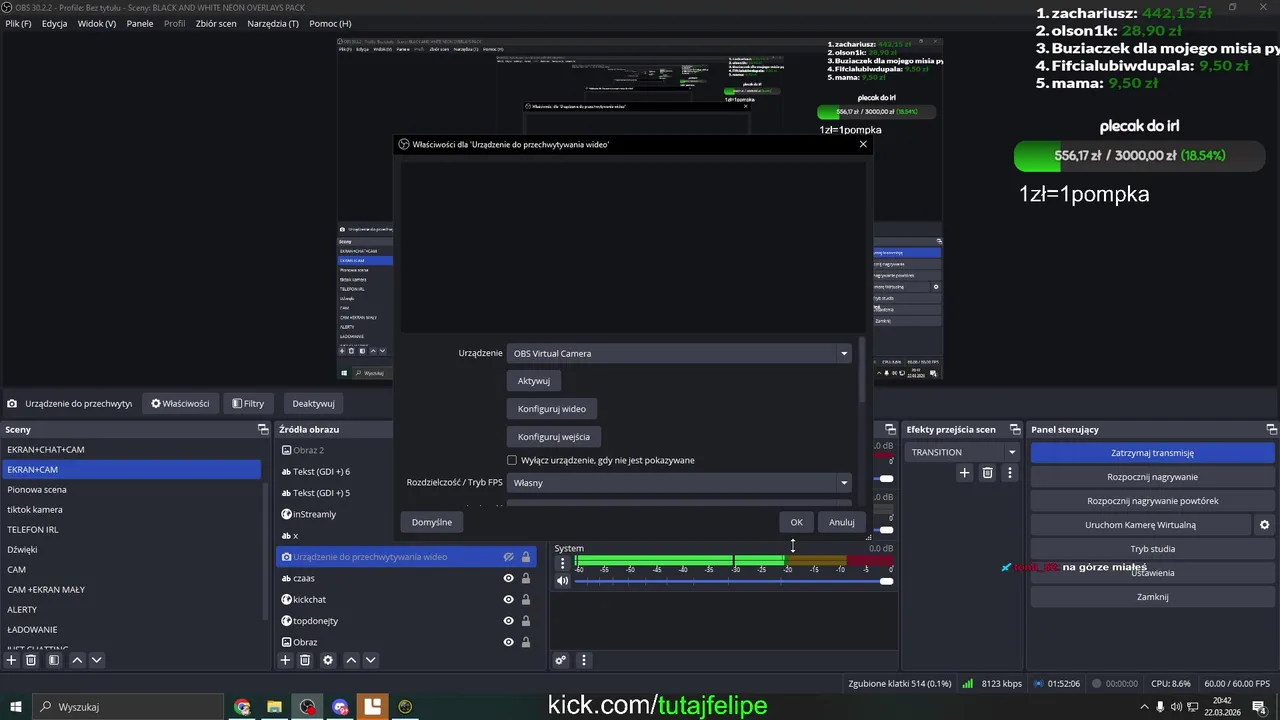Image resolution: width=1280 pixels, height=720 pixels.
Task: Open Właściwości in source toolbar
Action: pos(180,404)
